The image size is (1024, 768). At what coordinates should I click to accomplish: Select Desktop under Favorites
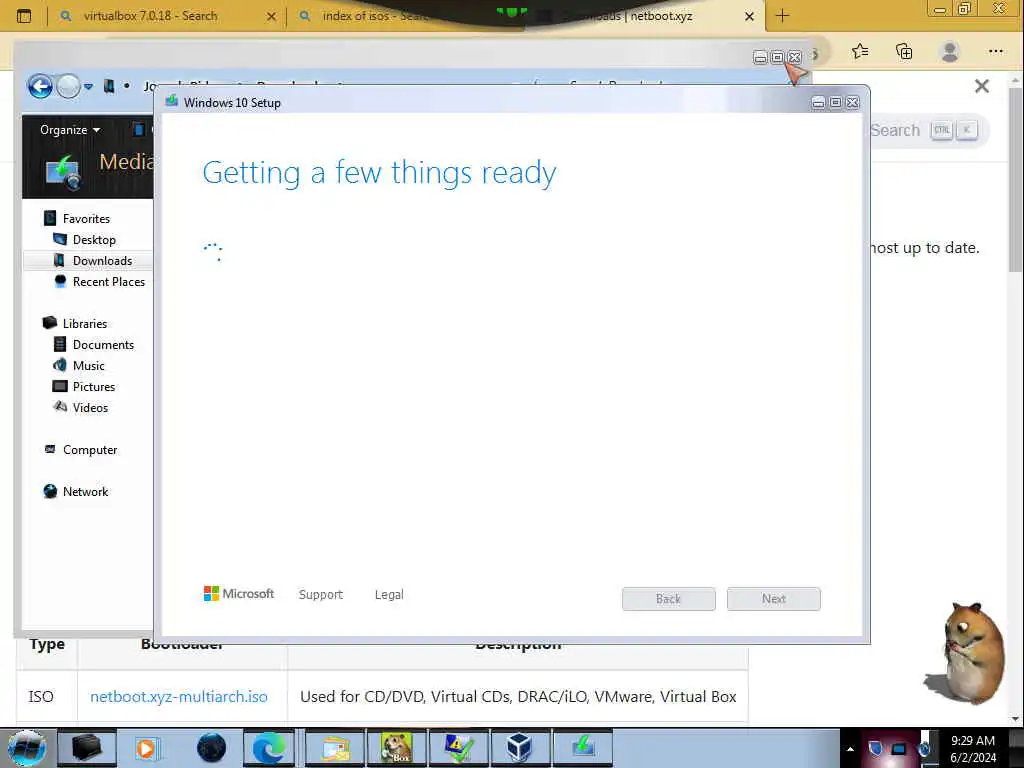click(94, 240)
